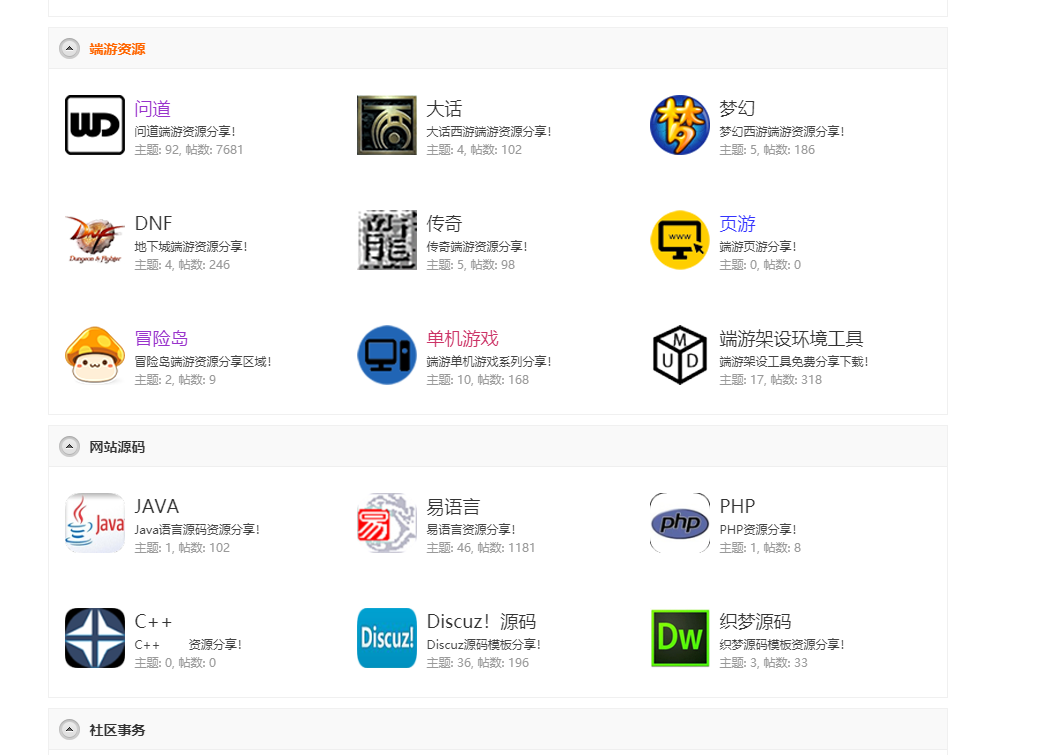Open the 梦幻 forum icon
Viewport: 1055px width, 755px height.
point(680,125)
